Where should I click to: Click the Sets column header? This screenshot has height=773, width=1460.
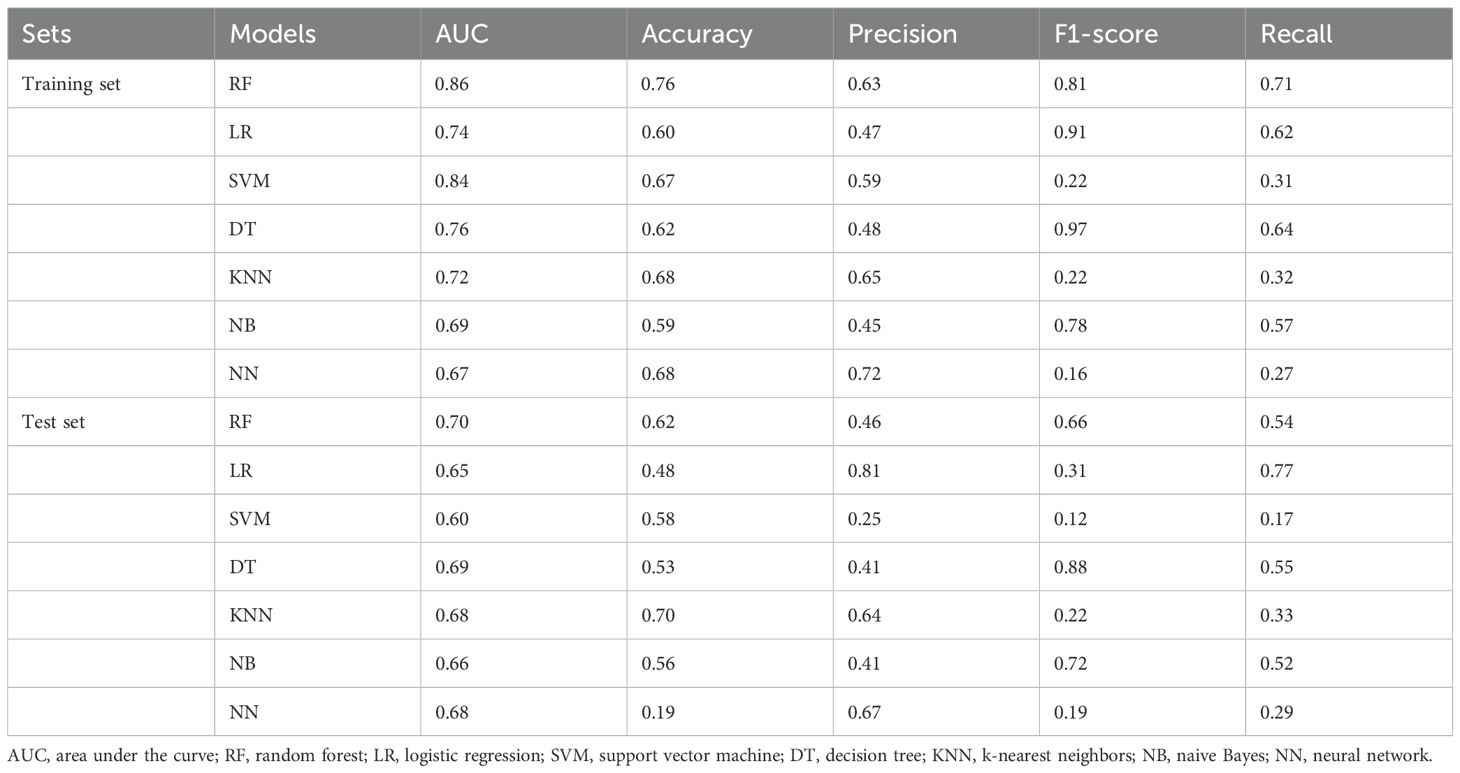(45, 34)
